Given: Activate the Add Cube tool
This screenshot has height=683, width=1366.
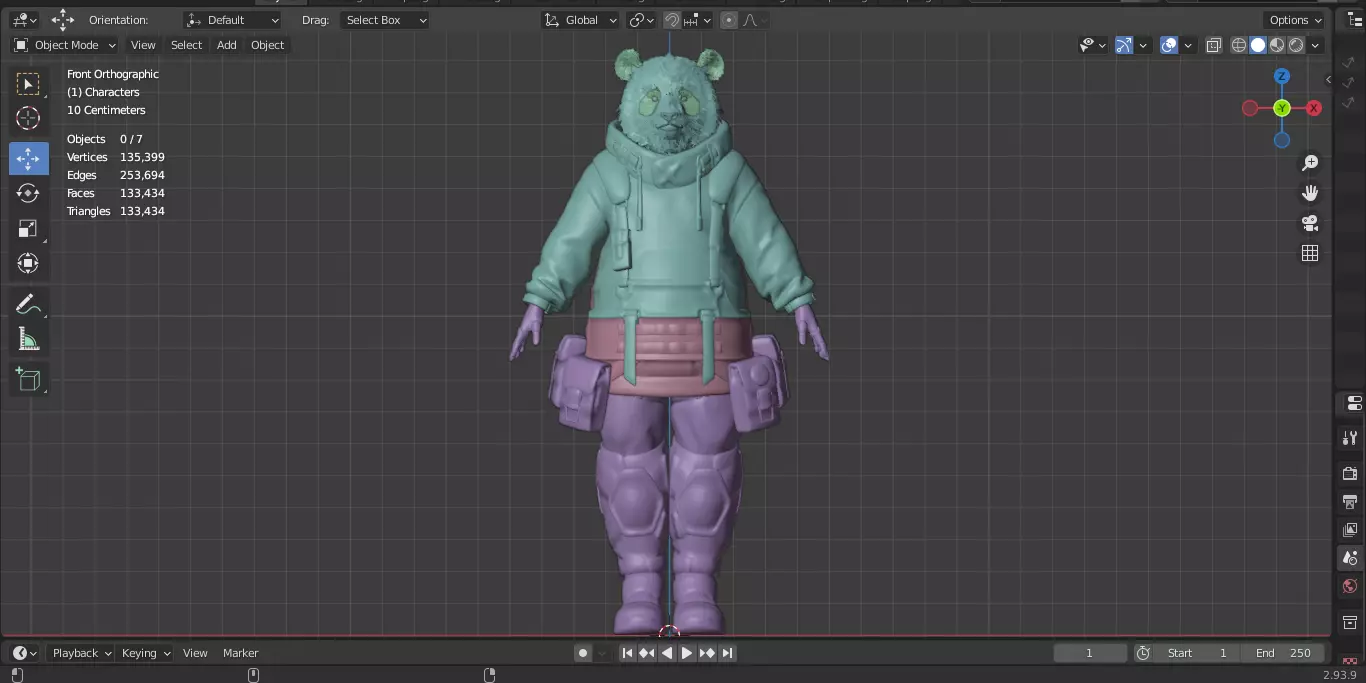Looking at the screenshot, I should click(28, 379).
